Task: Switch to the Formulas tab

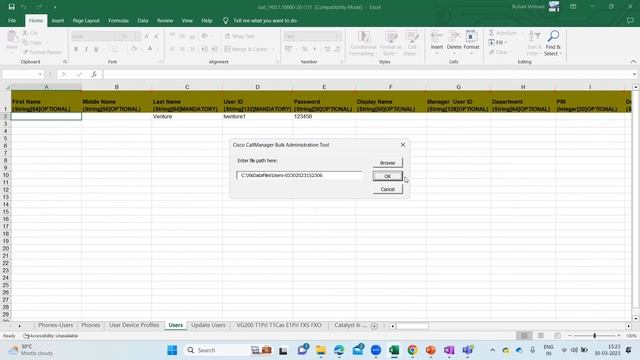Action: [x=118, y=20]
